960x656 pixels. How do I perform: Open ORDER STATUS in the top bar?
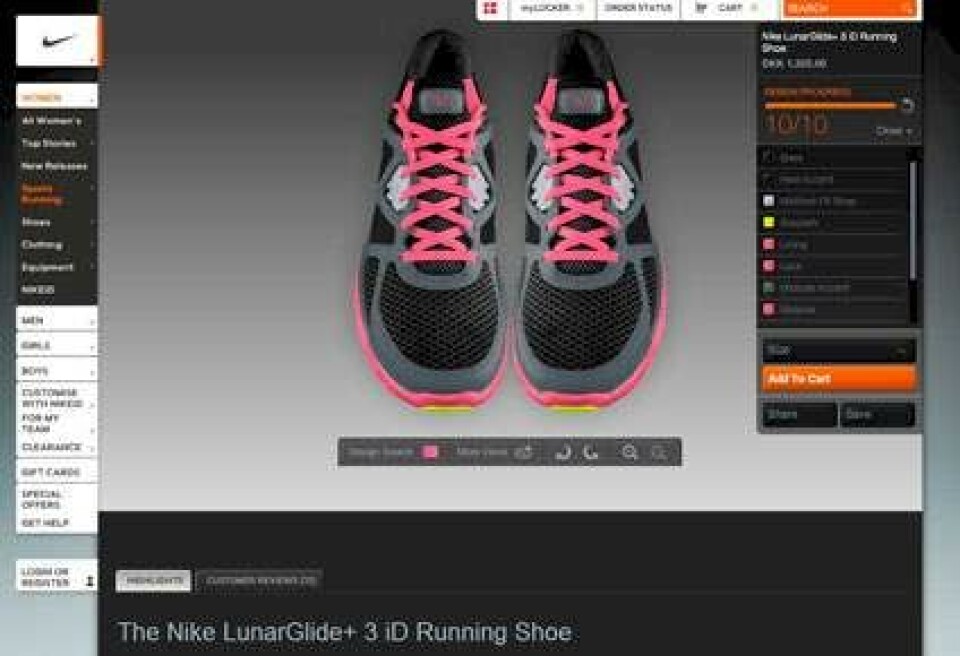pyautogui.click(x=638, y=8)
